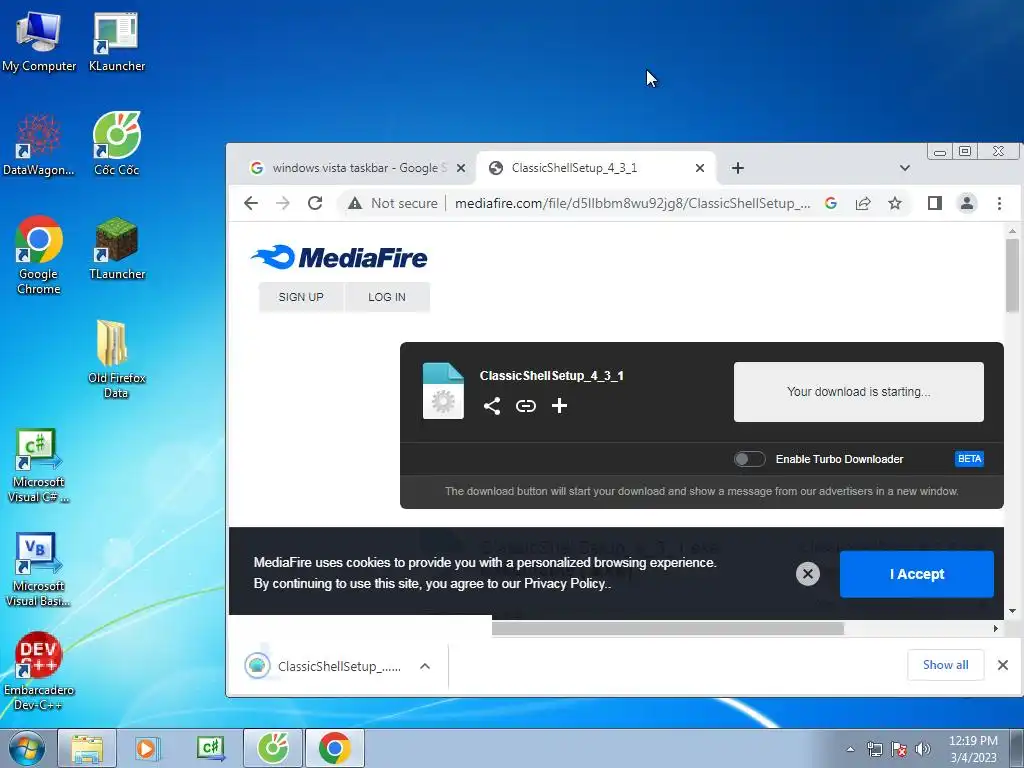Dismiss the cookie banner with X

[x=807, y=573]
